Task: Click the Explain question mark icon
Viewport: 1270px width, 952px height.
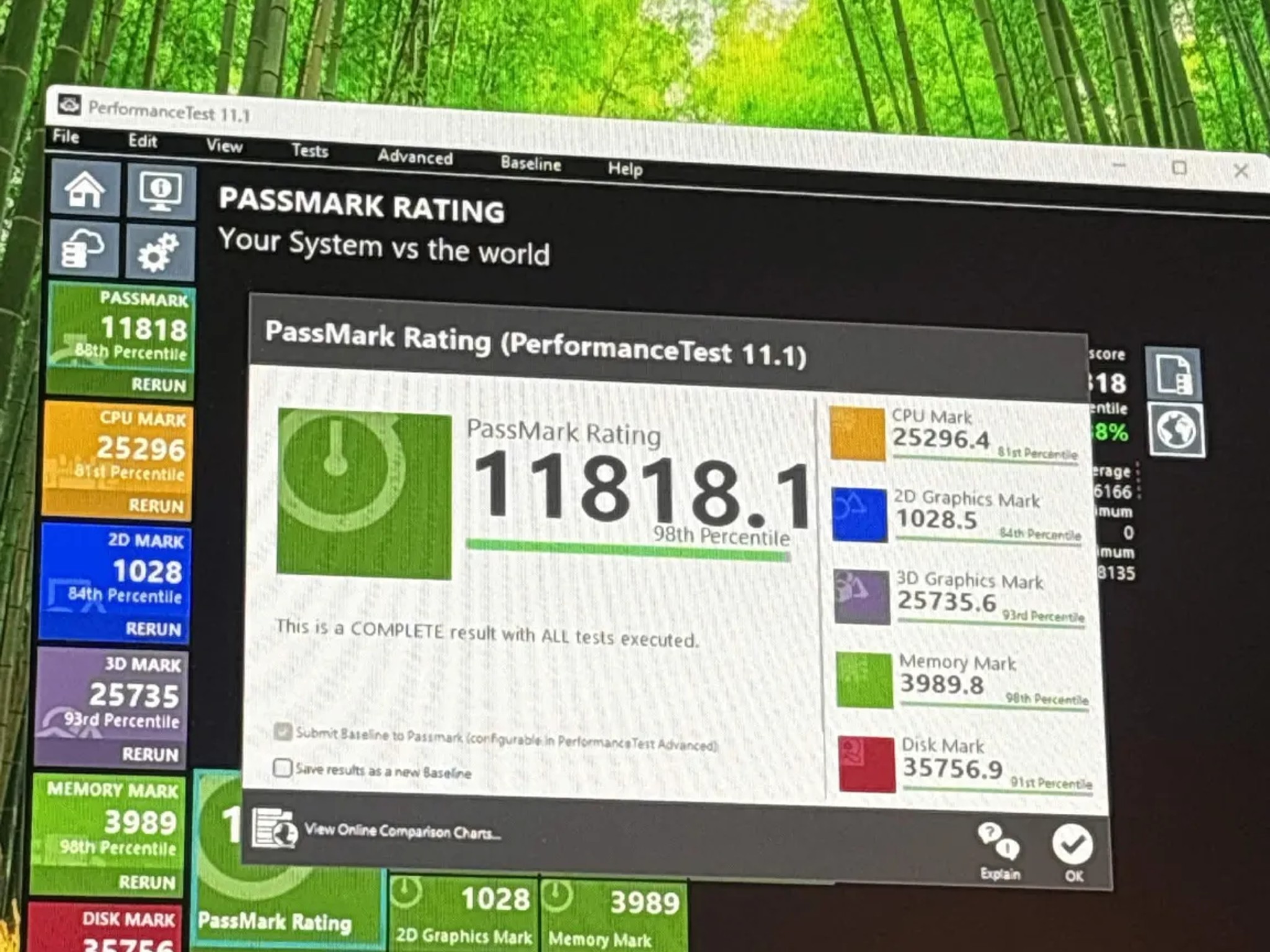Action: pyautogui.click(x=998, y=842)
